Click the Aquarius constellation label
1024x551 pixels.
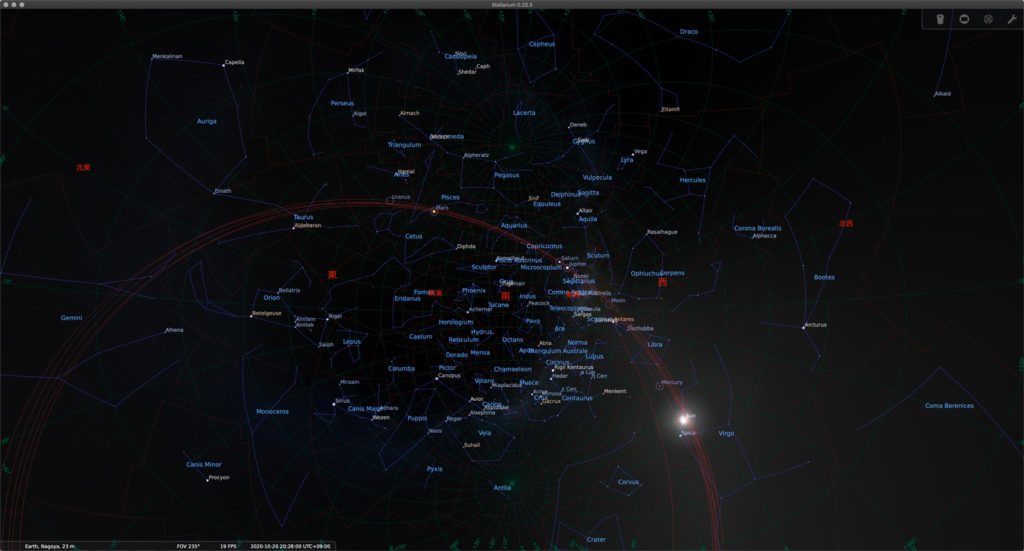(514, 225)
